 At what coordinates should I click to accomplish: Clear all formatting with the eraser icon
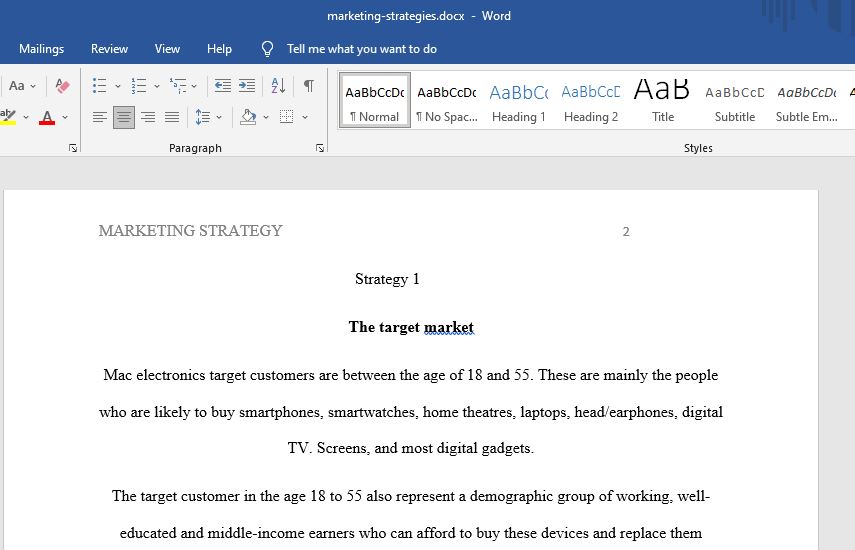click(62, 86)
